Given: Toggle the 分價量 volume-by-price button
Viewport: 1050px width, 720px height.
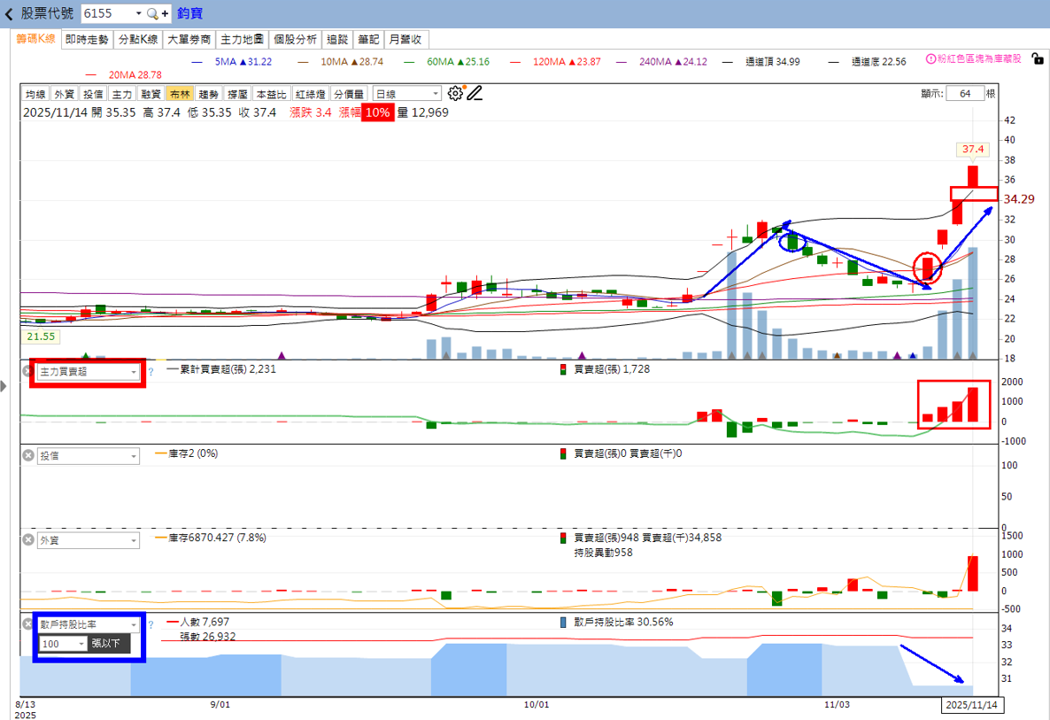Looking at the screenshot, I should pos(349,94).
